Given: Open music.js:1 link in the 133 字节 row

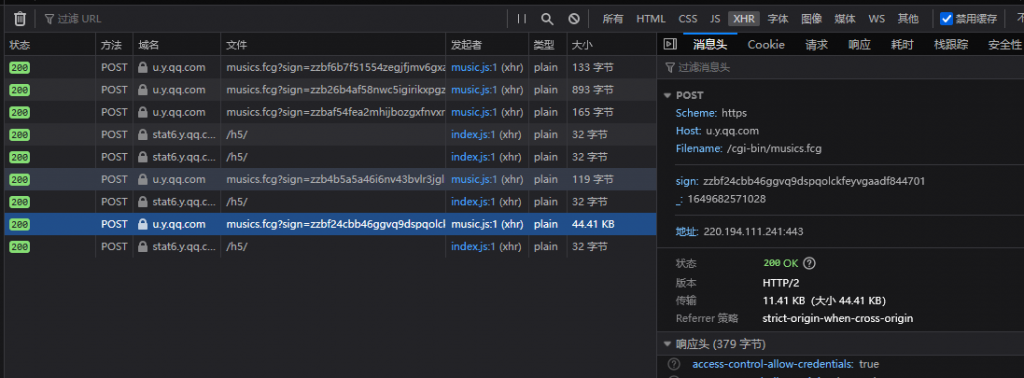Looking at the screenshot, I should click(475, 67).
